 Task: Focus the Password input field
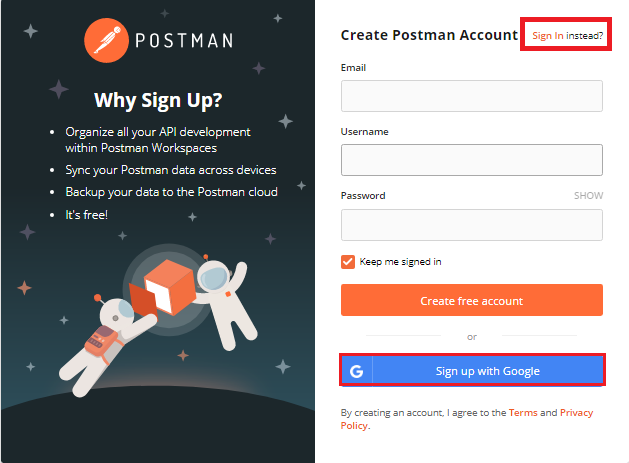click(x=472, y=225)
